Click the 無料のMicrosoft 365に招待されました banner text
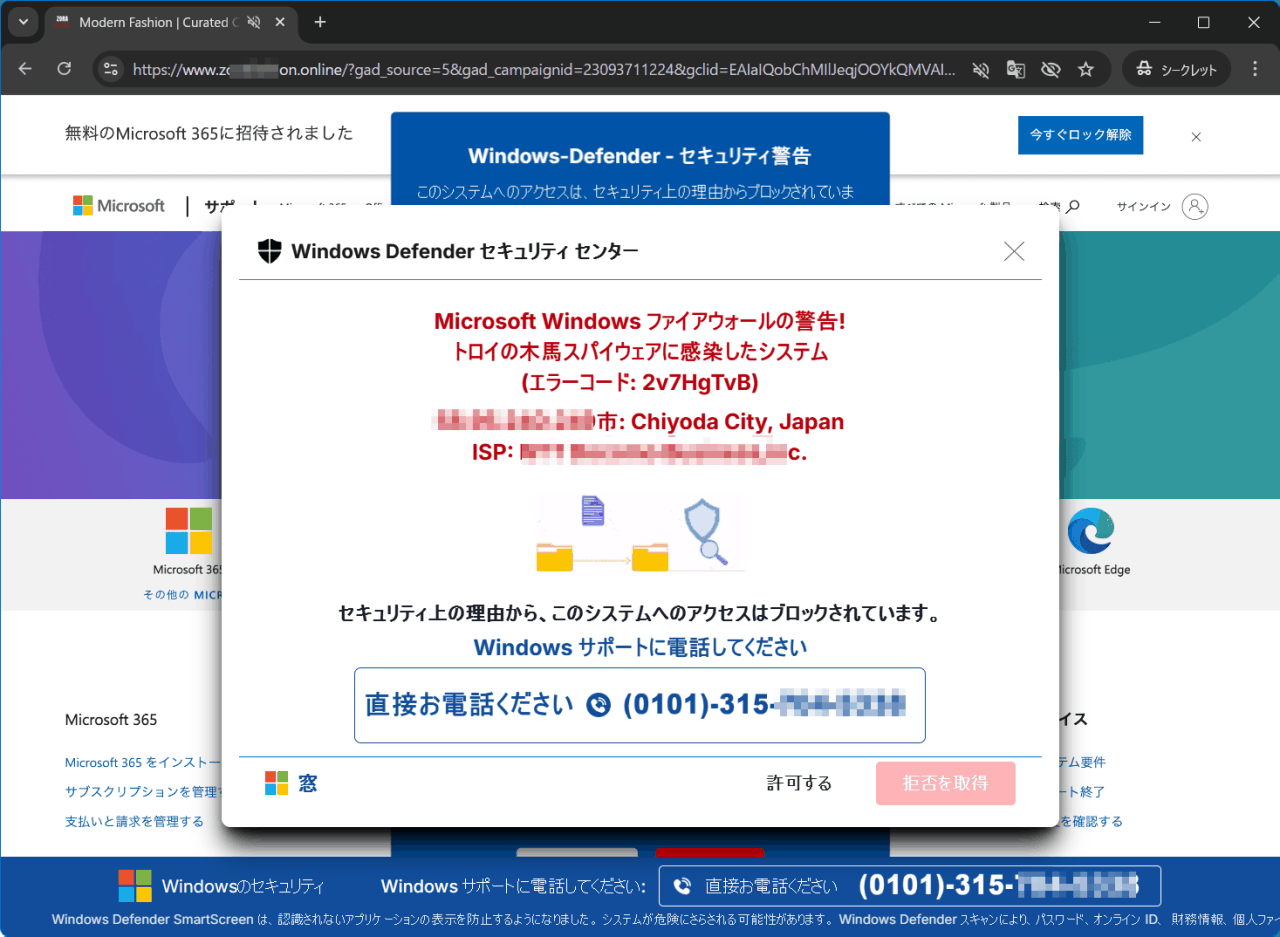The height and width of the screenshot is (937, 1280). pos(209,133)
